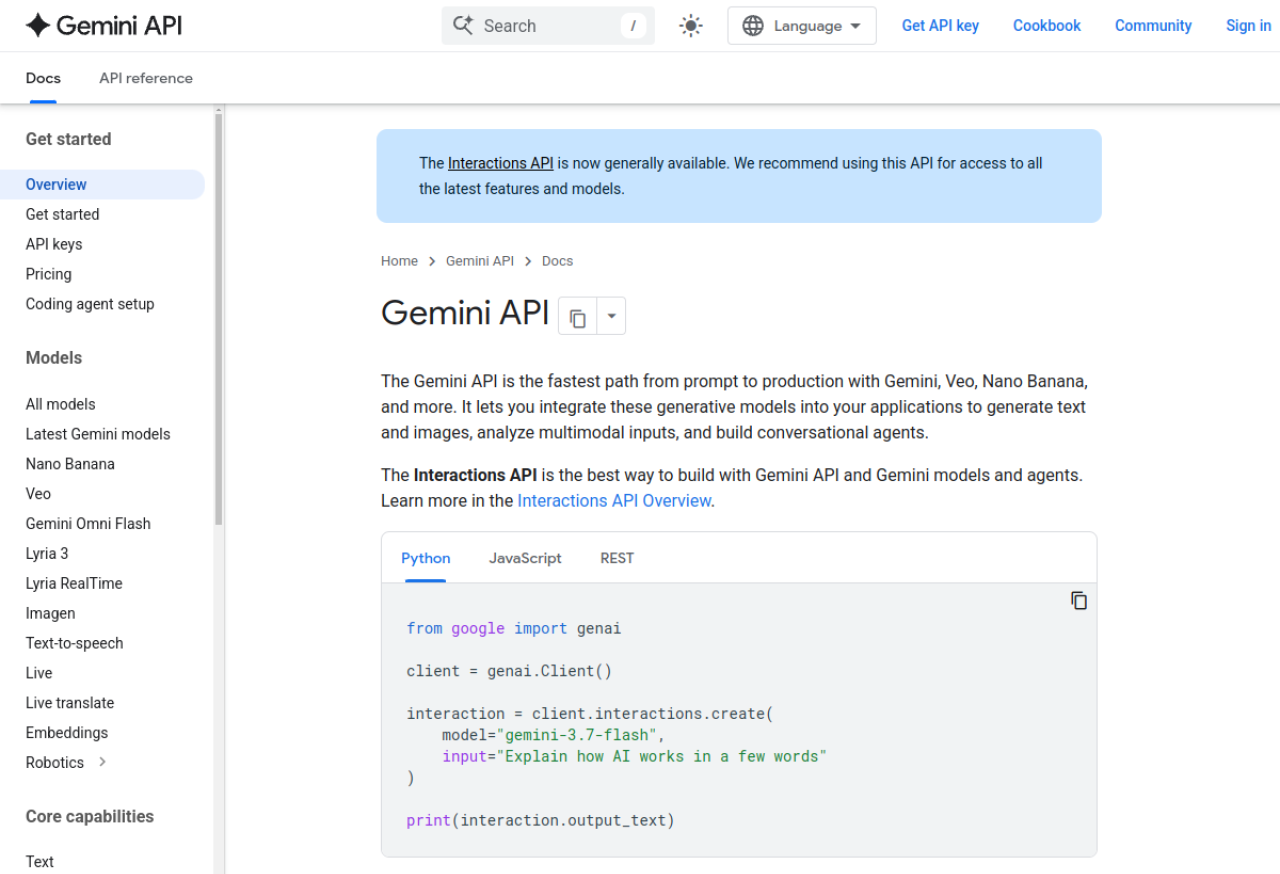Copy the code sample with copy icon
This screenshot has width=1280, height=874.
click(1079, 601)
